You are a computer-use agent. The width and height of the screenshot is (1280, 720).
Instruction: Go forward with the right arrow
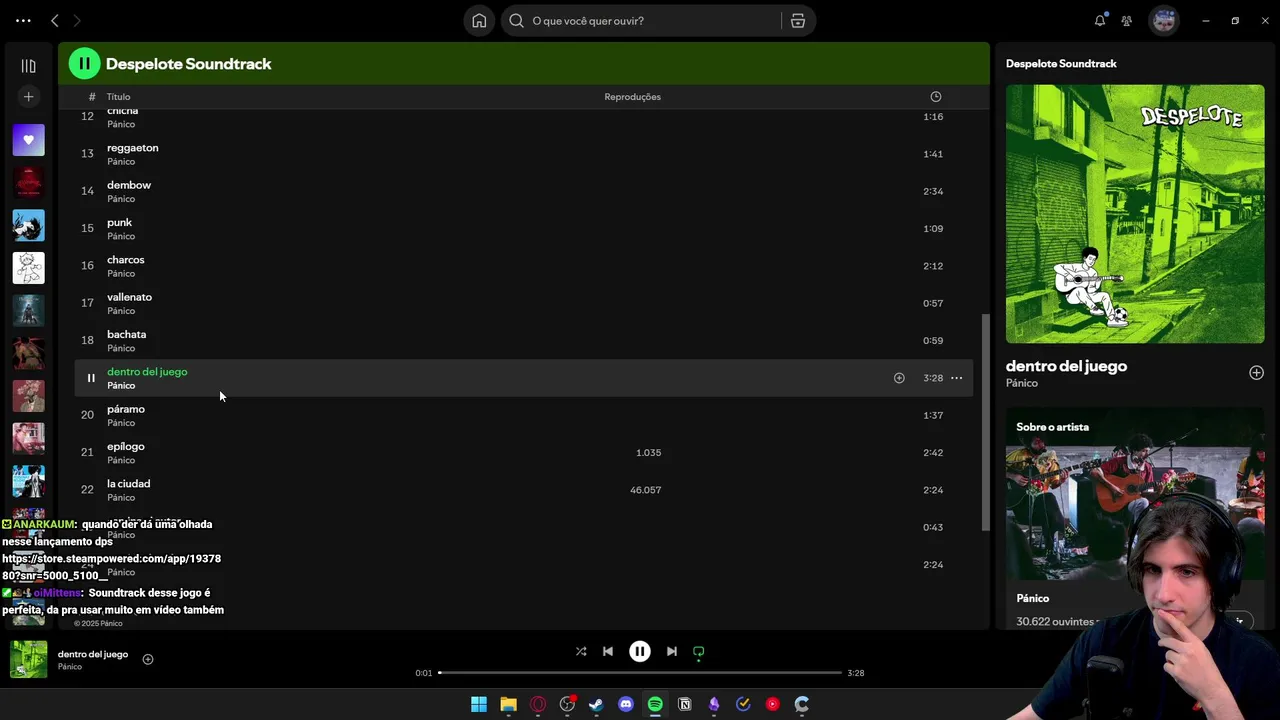pyautogui.click(x=77, y=20)
